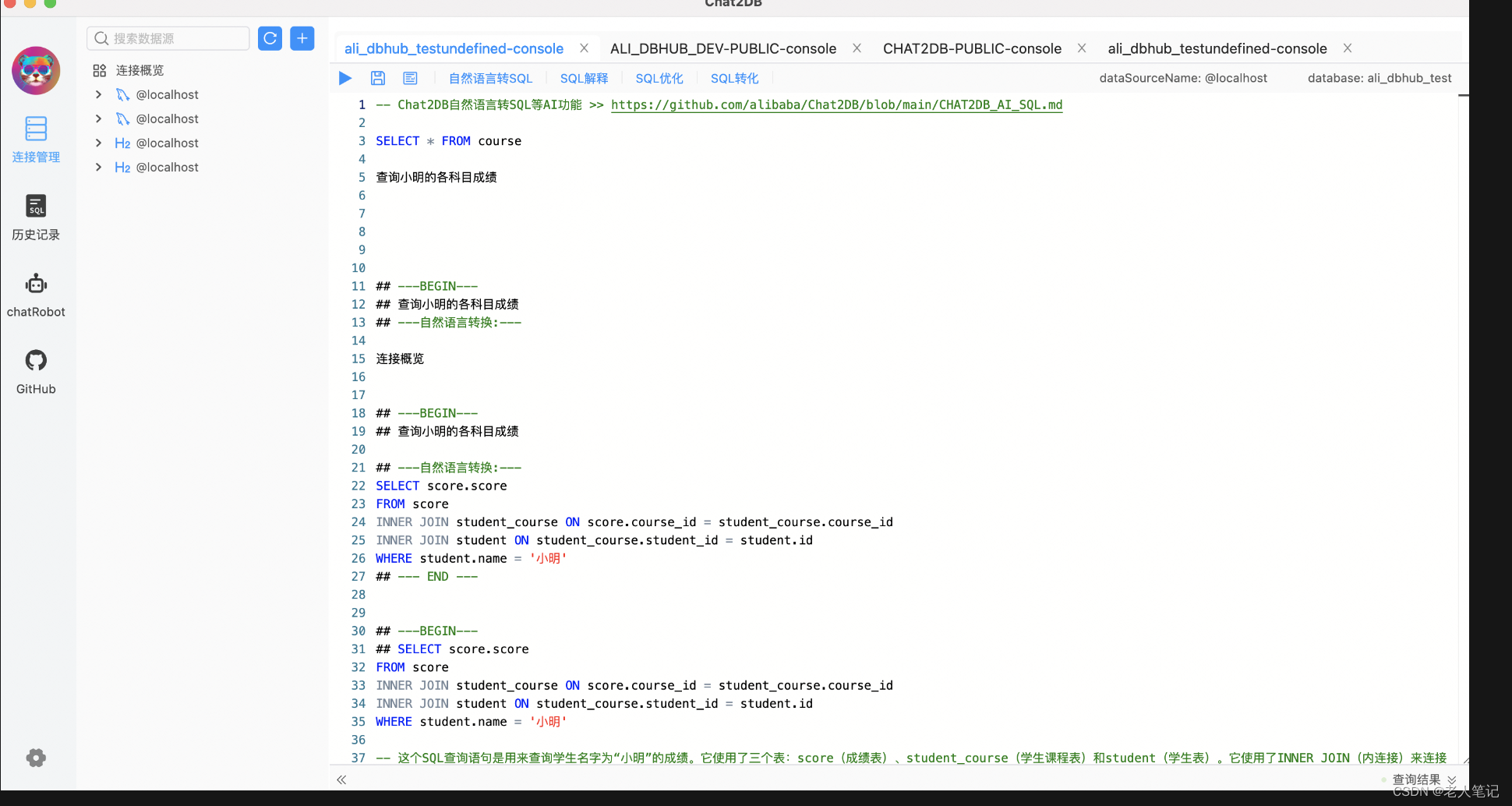Click line 22 SELECT score.score
The image size is (1512, 806).
tap(441, 486)
